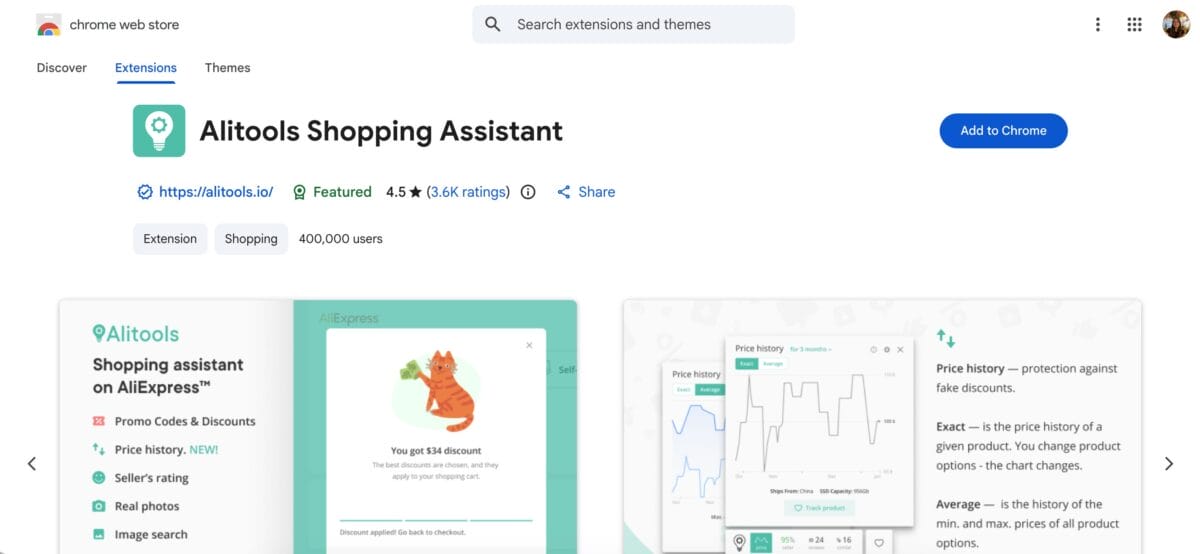Click the 4.5 star rating text
This screenshot has height=554, width=1200.
click(x=404, y=192)
